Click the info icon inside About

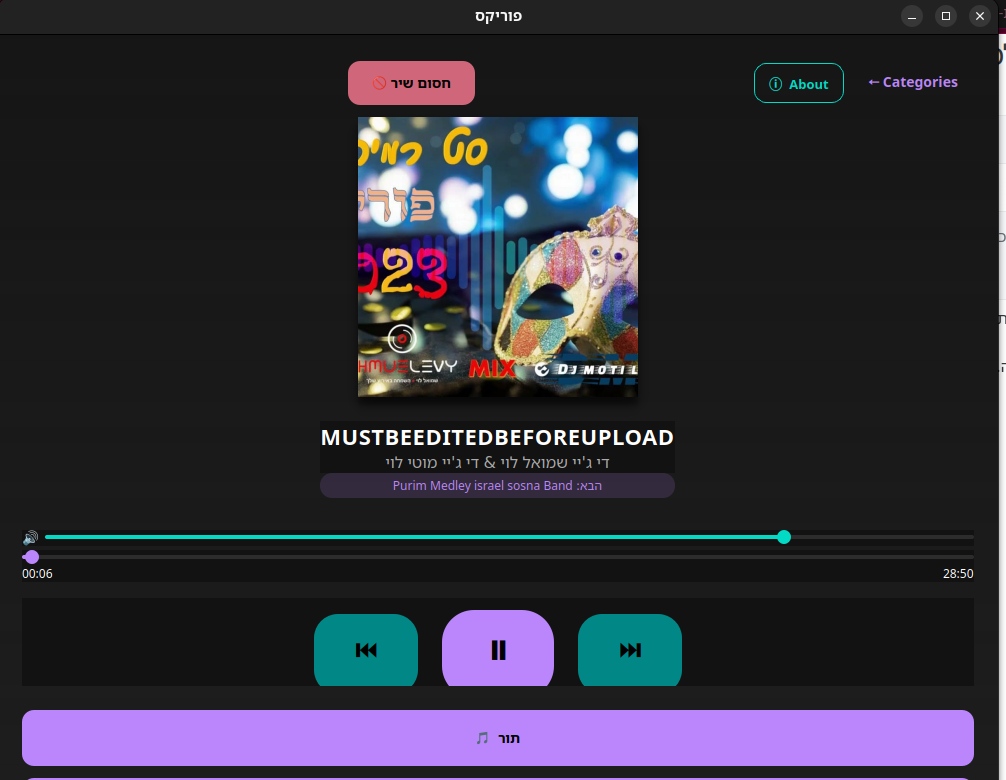(x=775, y=84)
